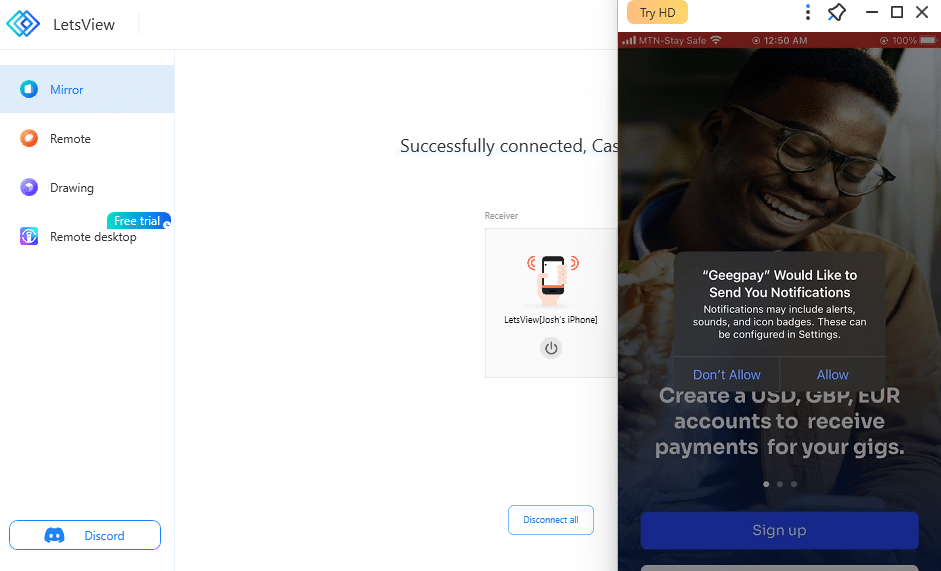Select the second onboarding page dot

[780, 484]
